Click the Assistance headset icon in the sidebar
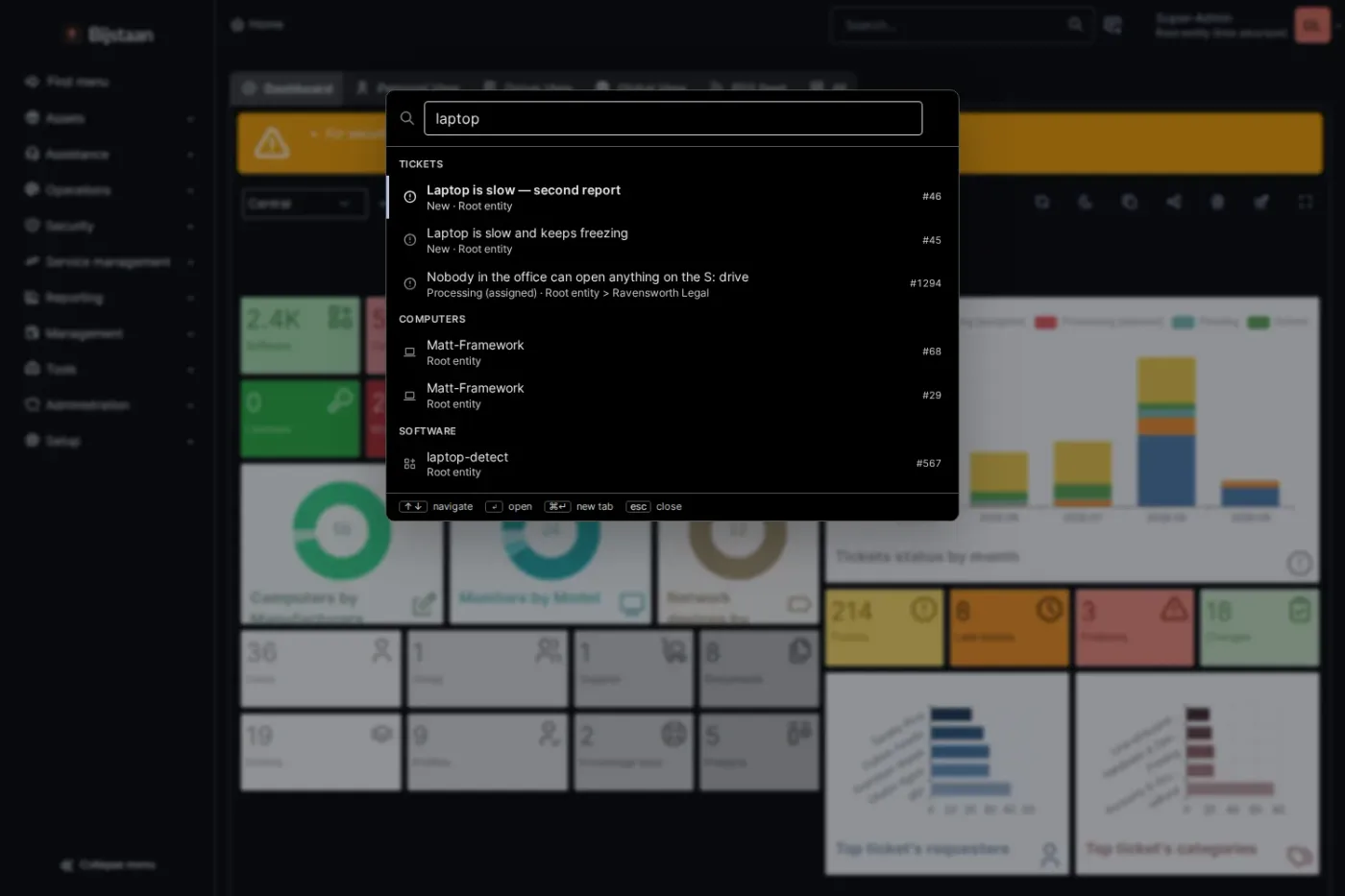The image size is (1345, 896). tap(32, 154)
